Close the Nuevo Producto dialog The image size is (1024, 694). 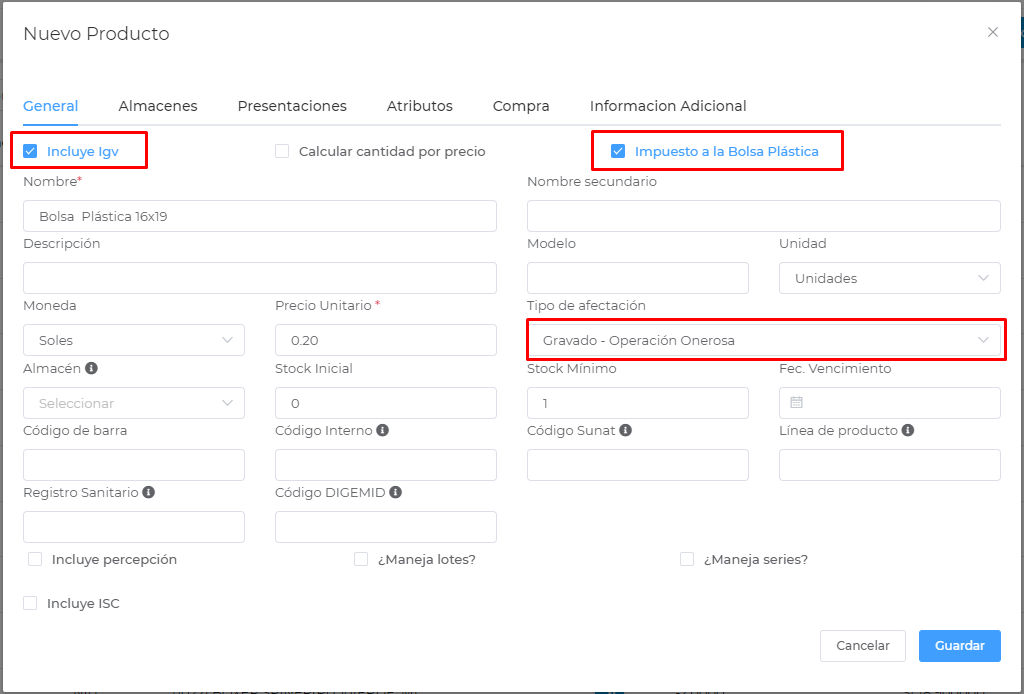point(993,32)
